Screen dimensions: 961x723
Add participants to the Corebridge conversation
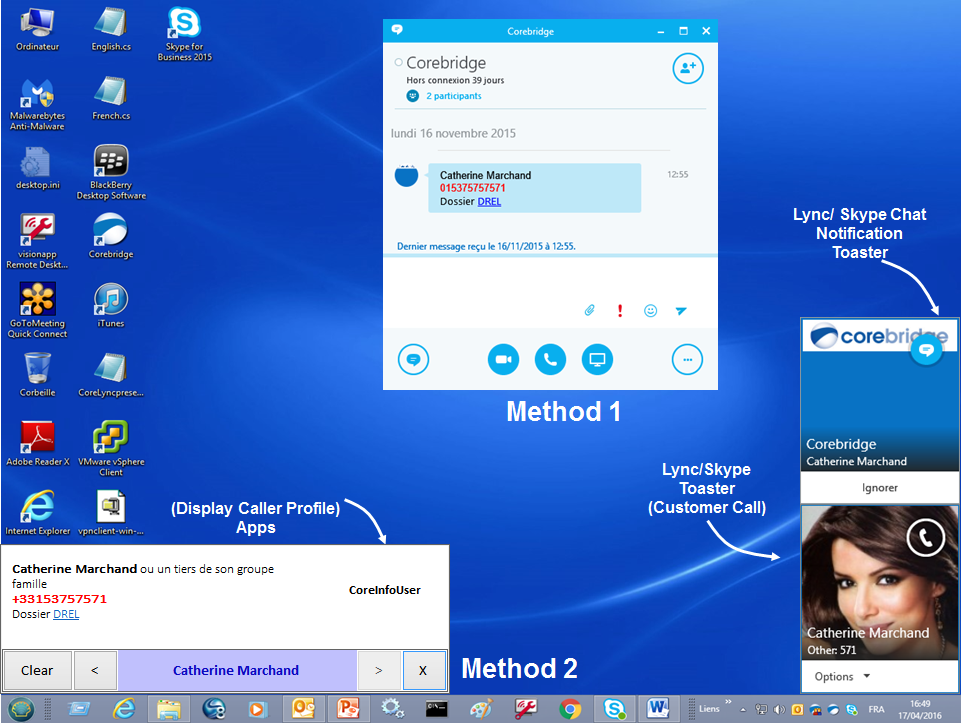click(x=688, y=68)
